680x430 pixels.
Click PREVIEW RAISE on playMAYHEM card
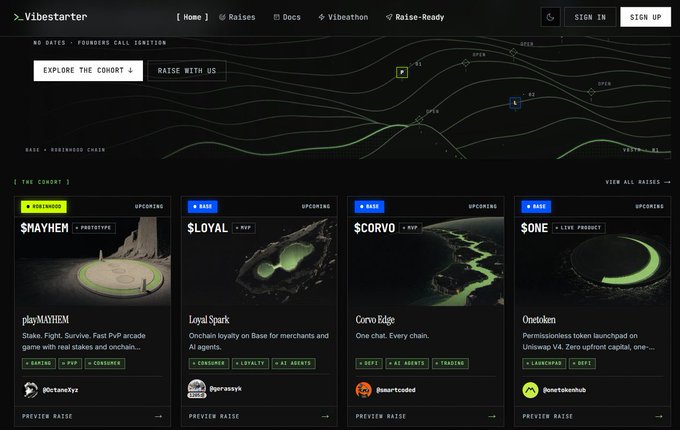(x=47, y=417)
